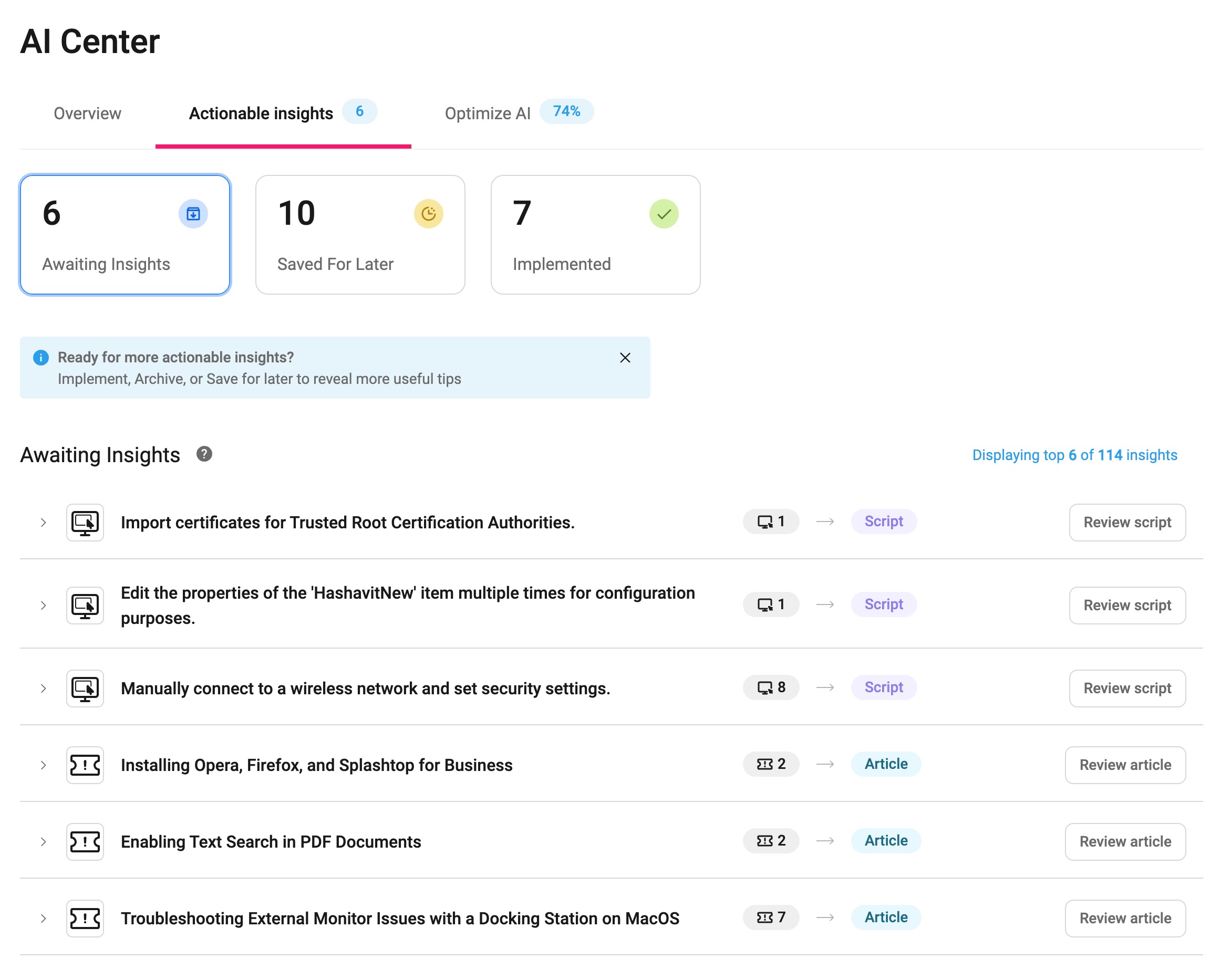This screenshot has height=980, width=1221.
Task: Click the info icon in the blue banner
Action: coord(40,357)
